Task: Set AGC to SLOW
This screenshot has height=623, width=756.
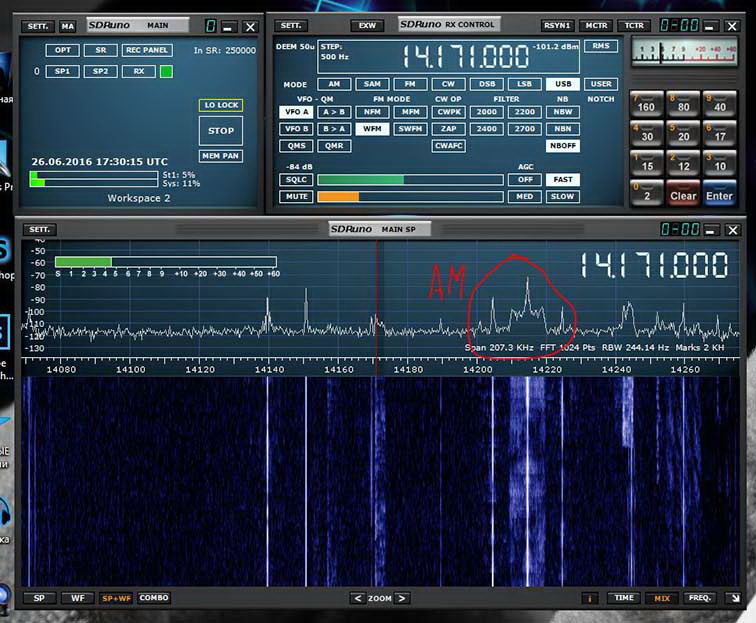Action: 563,196
